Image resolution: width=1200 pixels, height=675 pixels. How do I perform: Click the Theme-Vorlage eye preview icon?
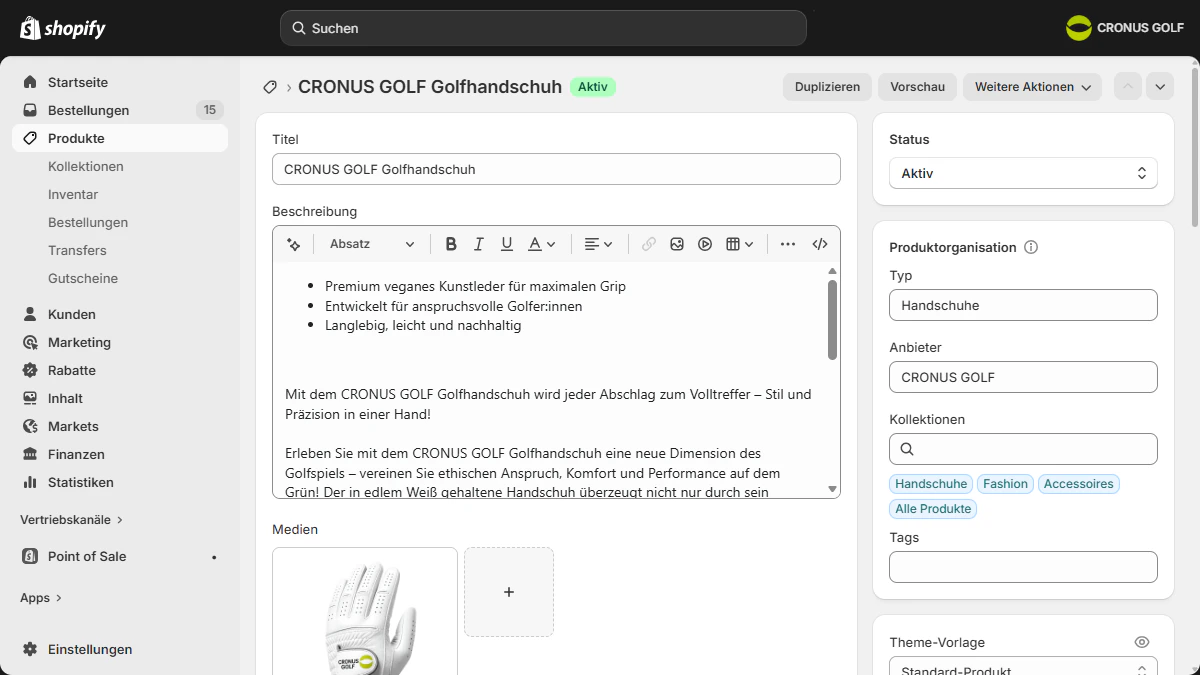click(1142, 642)
